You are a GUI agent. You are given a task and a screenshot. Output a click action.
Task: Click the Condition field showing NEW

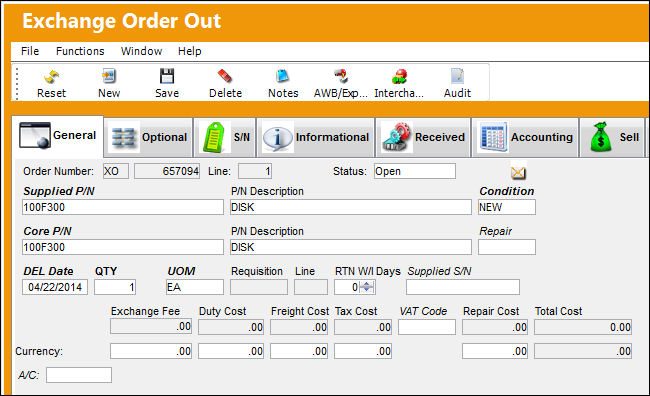click(x=507, y=207)
